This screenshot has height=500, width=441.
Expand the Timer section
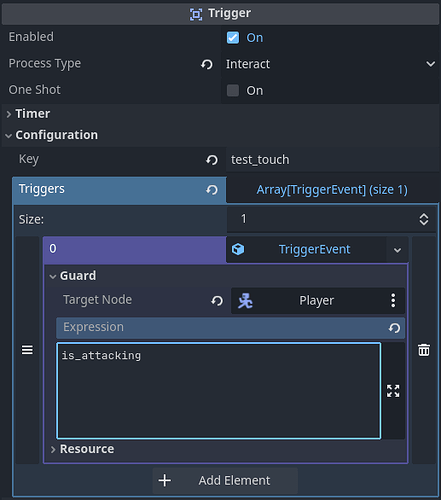click(33, 114)
